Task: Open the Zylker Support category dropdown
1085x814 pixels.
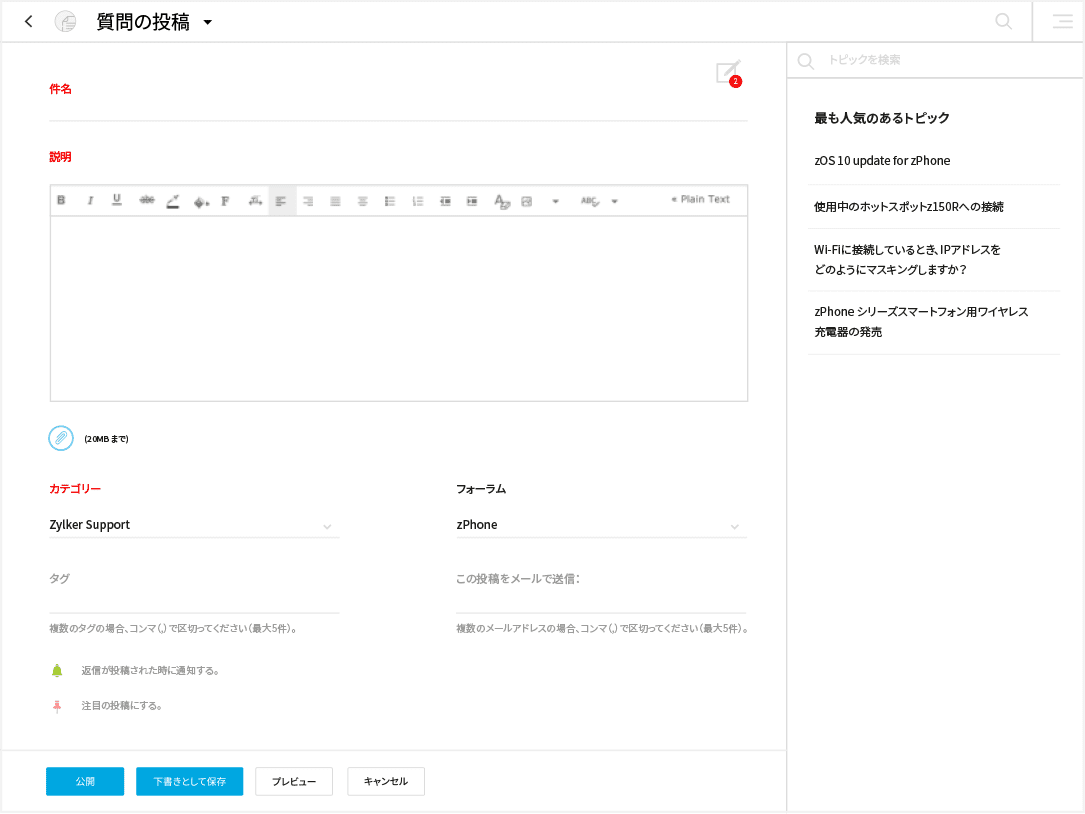Action: click(194, 525)
